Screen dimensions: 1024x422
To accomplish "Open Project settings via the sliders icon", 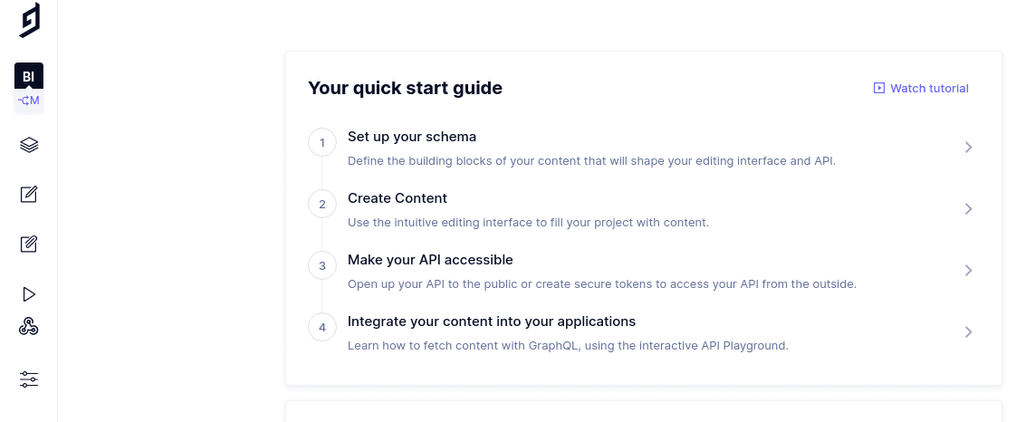I will [x=29, y=379].
